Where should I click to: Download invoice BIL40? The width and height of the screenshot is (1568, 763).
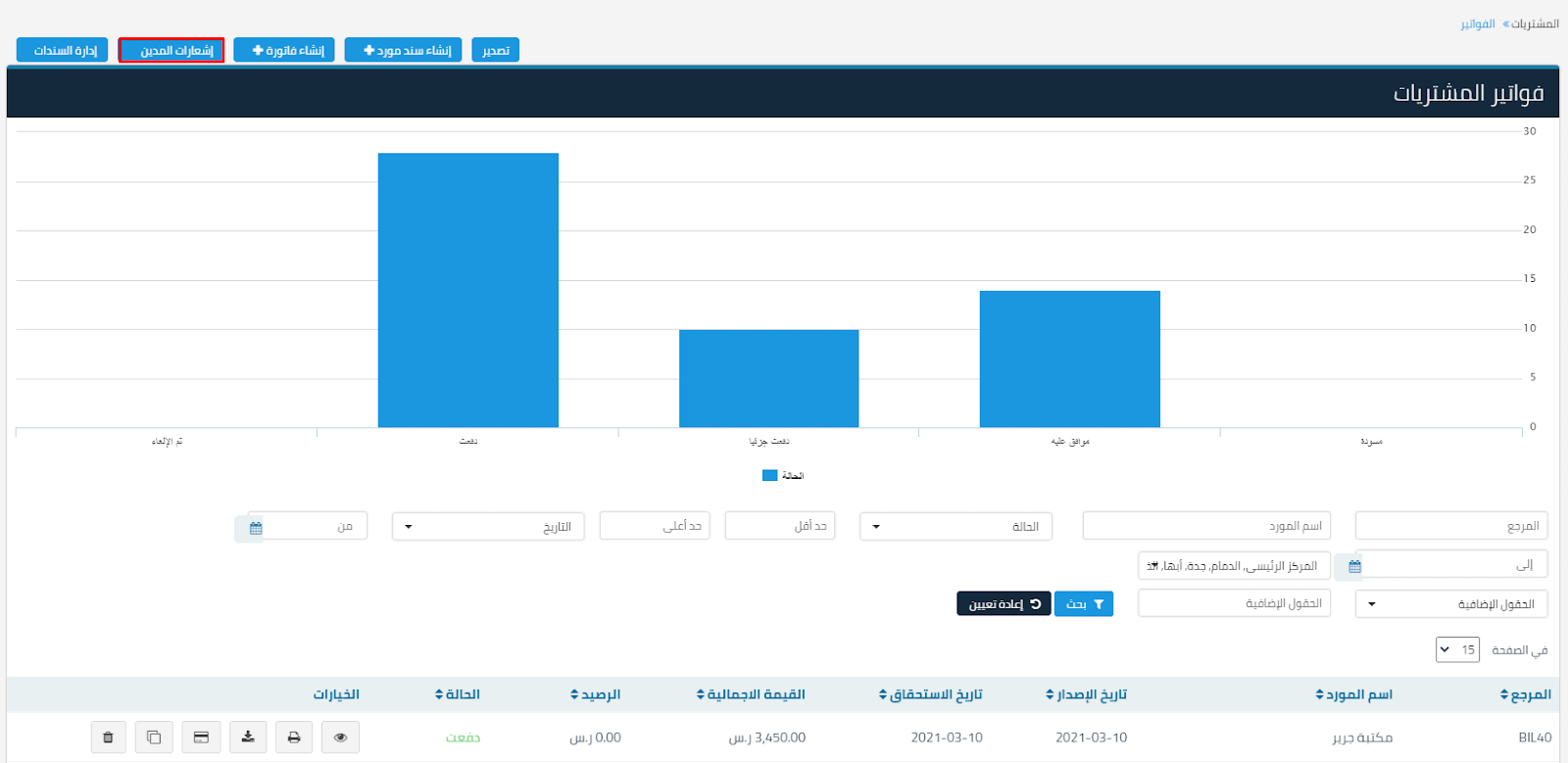(x=248, y=738)
